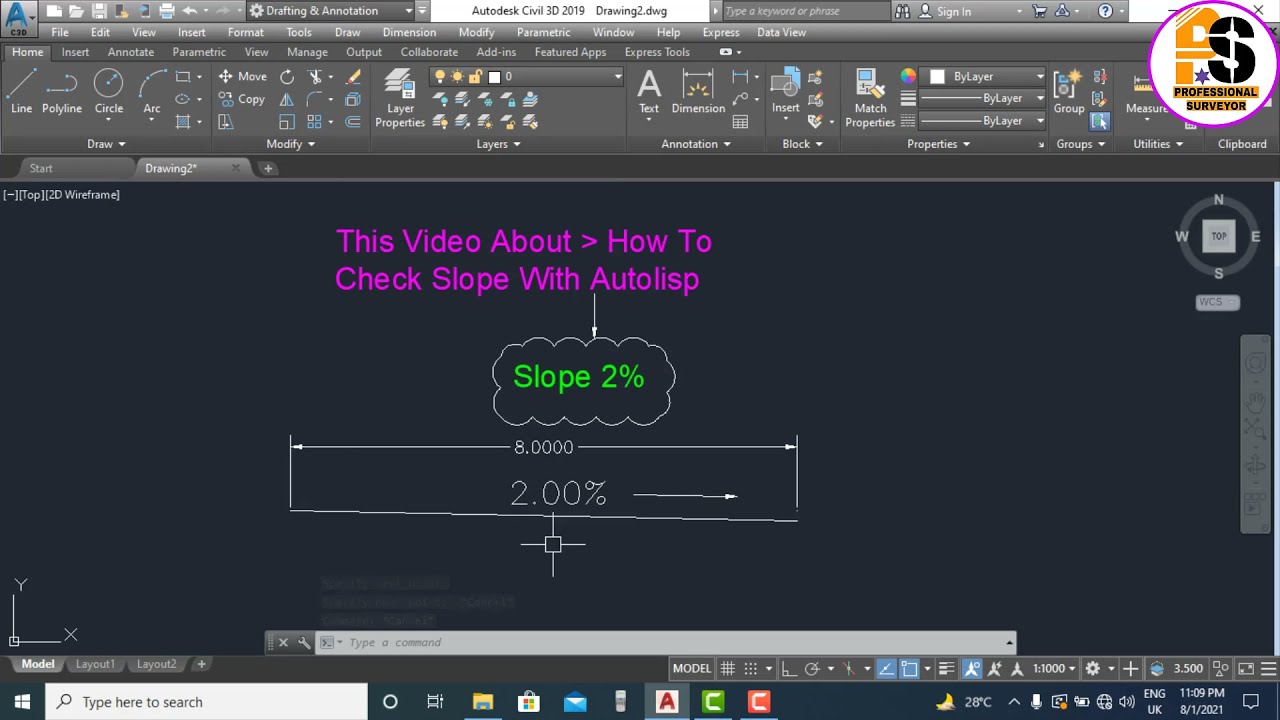Open the Express menu

click(x=720, y=32)
